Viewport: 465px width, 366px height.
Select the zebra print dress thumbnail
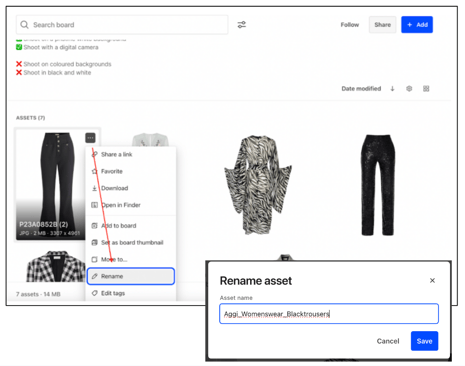(x=258, y=184)
